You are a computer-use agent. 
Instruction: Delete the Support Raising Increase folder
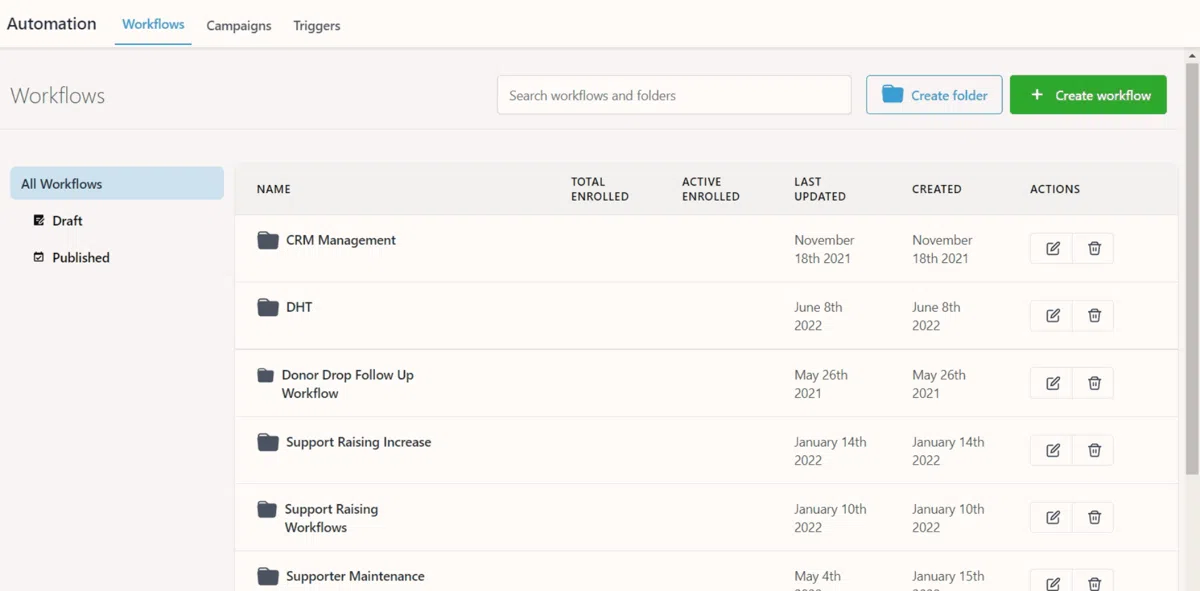pyautogui.click(x=1094, y=450)
